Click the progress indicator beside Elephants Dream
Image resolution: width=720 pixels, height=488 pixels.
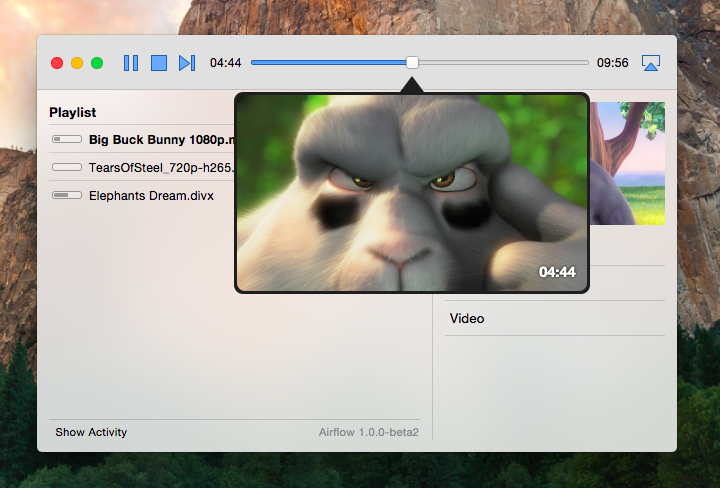tap(67, 195)
